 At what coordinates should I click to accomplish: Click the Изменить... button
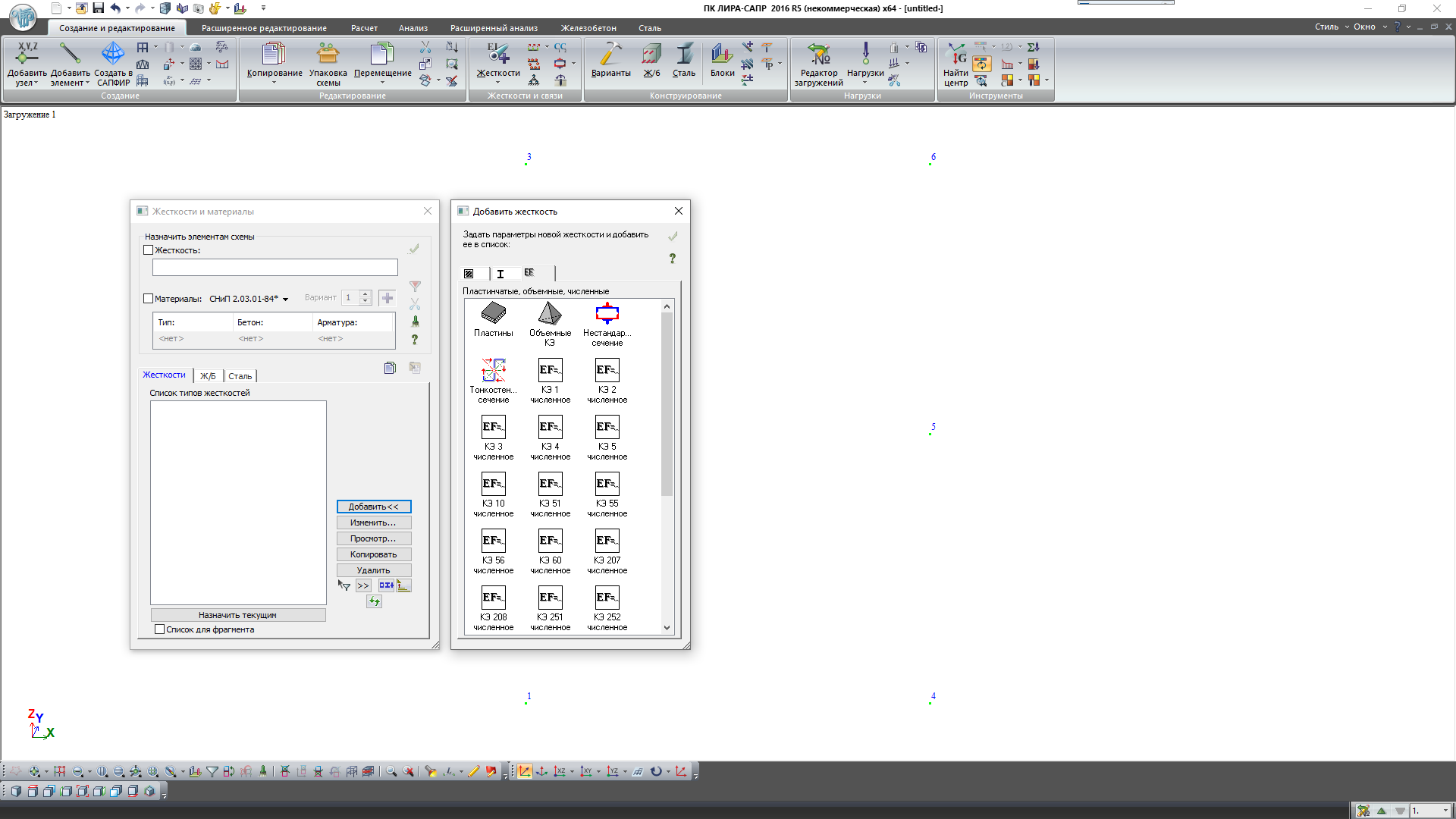click(373, 522)
